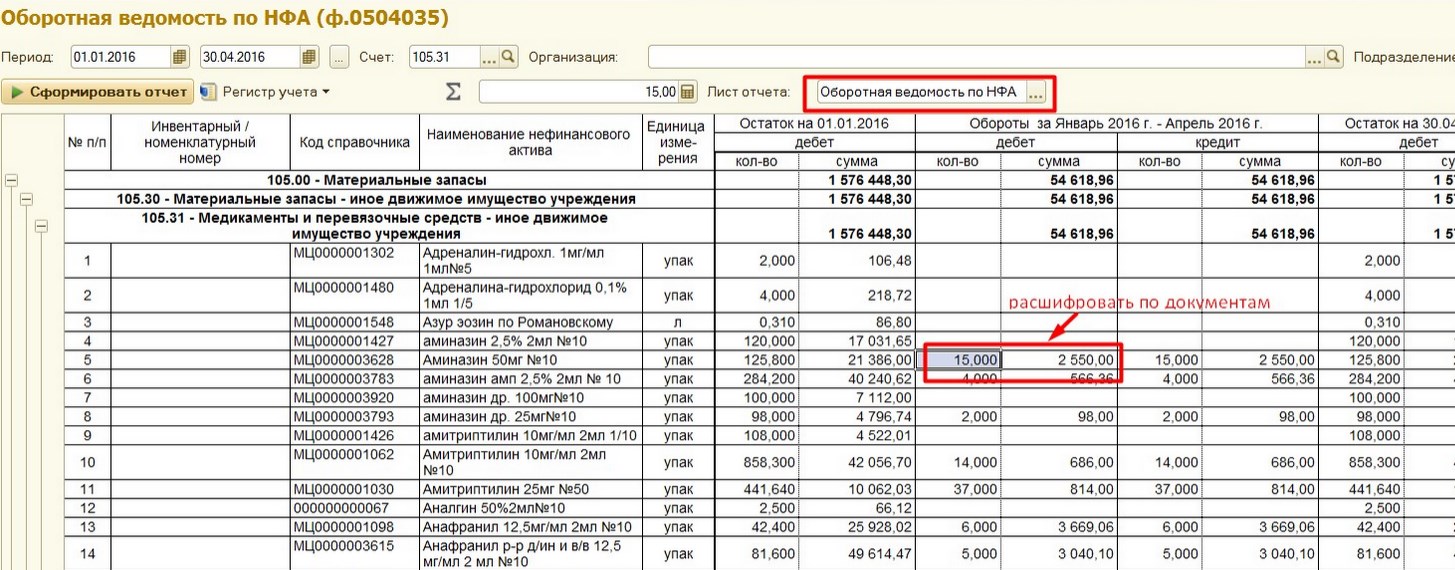1455x570 pixels.
Task: Click the Лист отчета value field
Action: pyautogui.click(x=918, y=93)
